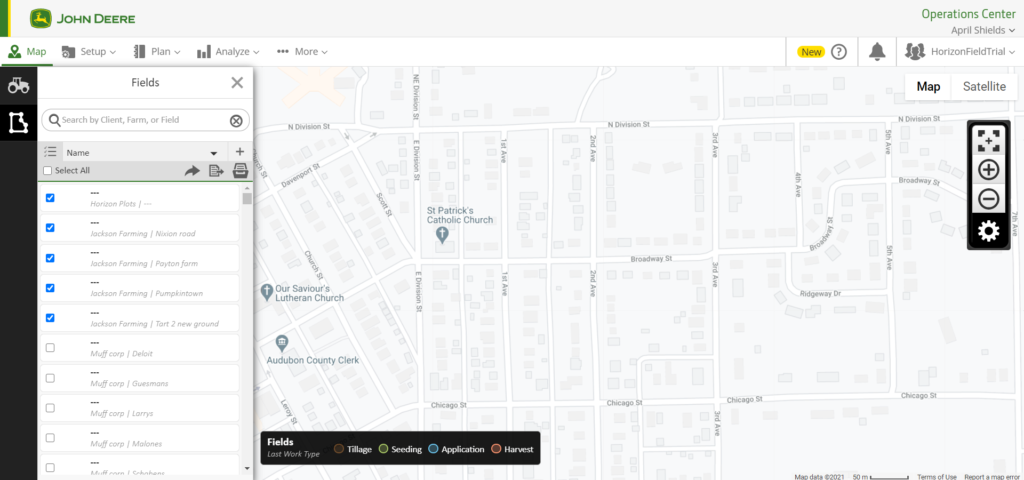Viewport: 1024px width, 480px height.
Task: Click the Analyze bar chart icon
Action: click(x=203, y=52)
